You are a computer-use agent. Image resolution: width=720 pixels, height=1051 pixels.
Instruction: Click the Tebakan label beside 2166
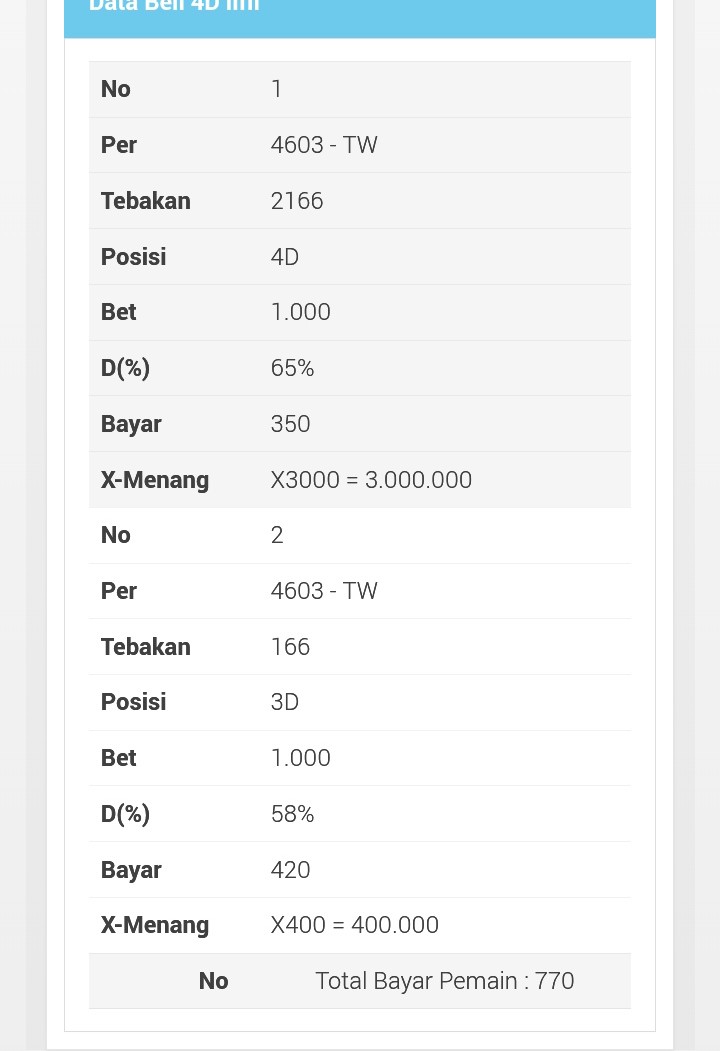[145, 201]
